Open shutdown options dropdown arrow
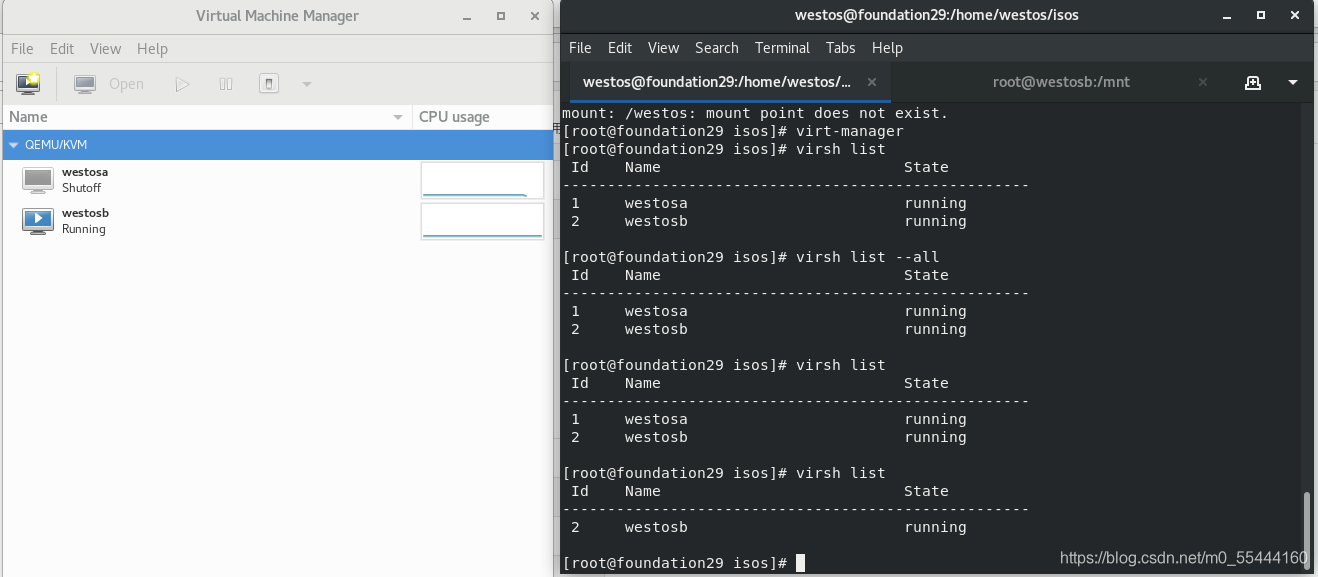The image size is (1318, 577). [307, 84]
